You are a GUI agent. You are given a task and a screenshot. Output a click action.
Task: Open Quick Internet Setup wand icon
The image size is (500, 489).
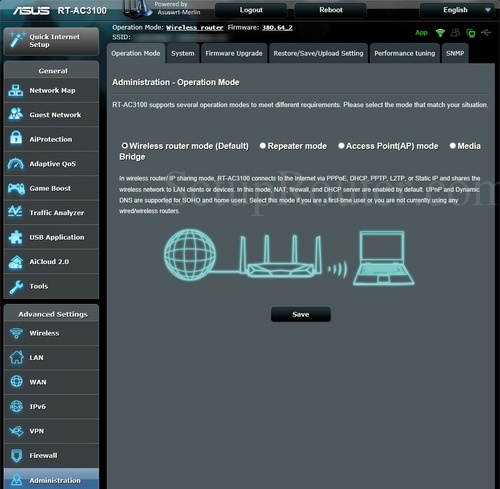pyautogui.click(x=16, y=40)
